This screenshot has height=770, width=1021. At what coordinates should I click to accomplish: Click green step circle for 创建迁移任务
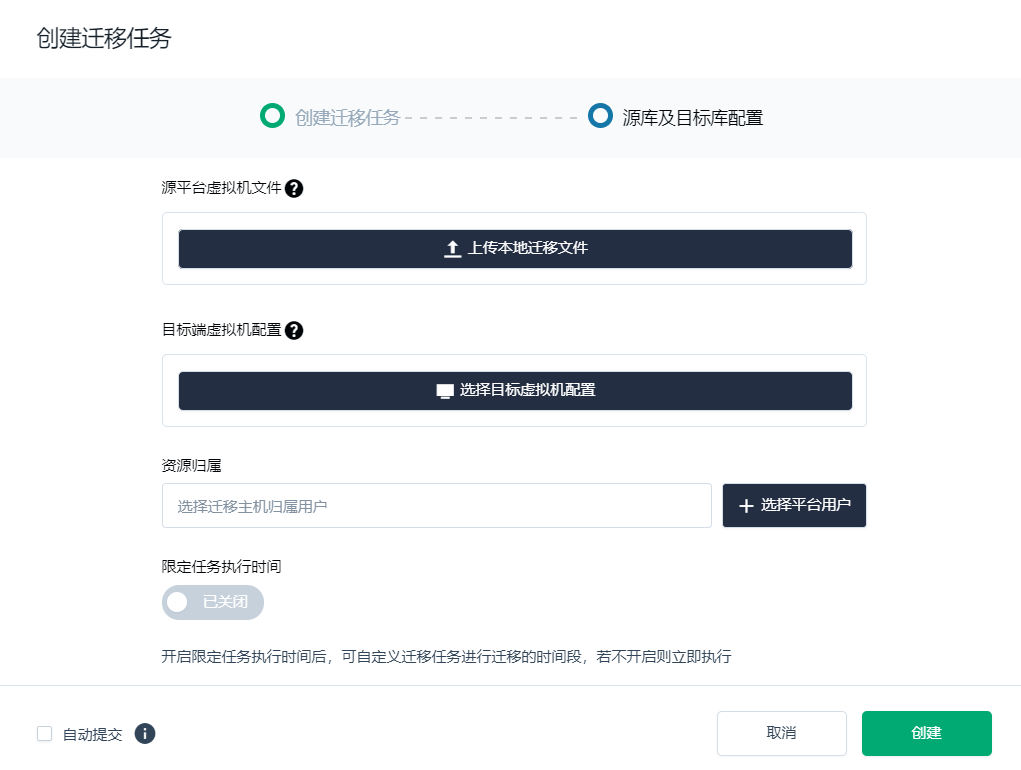[x=272, y=116]
